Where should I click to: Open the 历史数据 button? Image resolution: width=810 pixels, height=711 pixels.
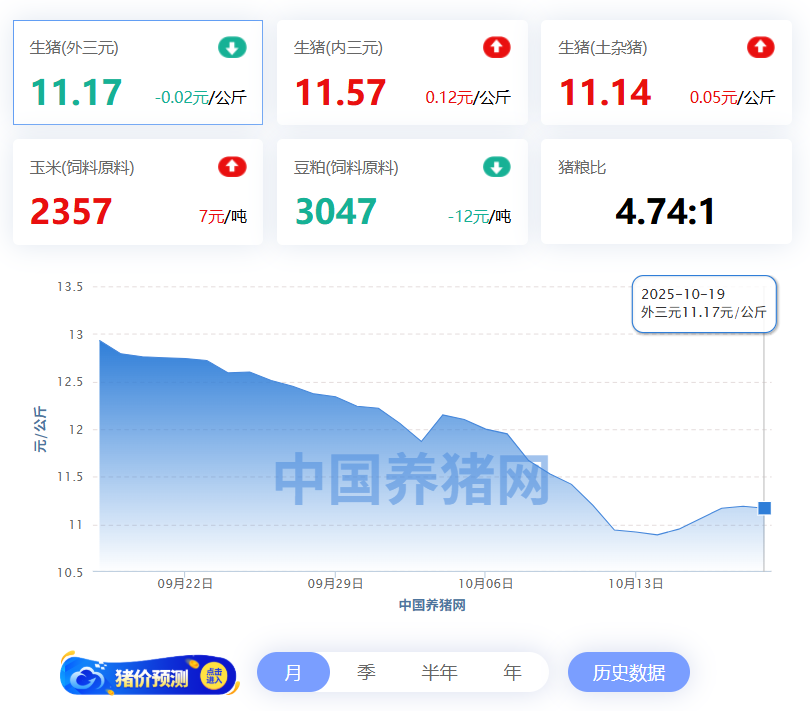628,673
